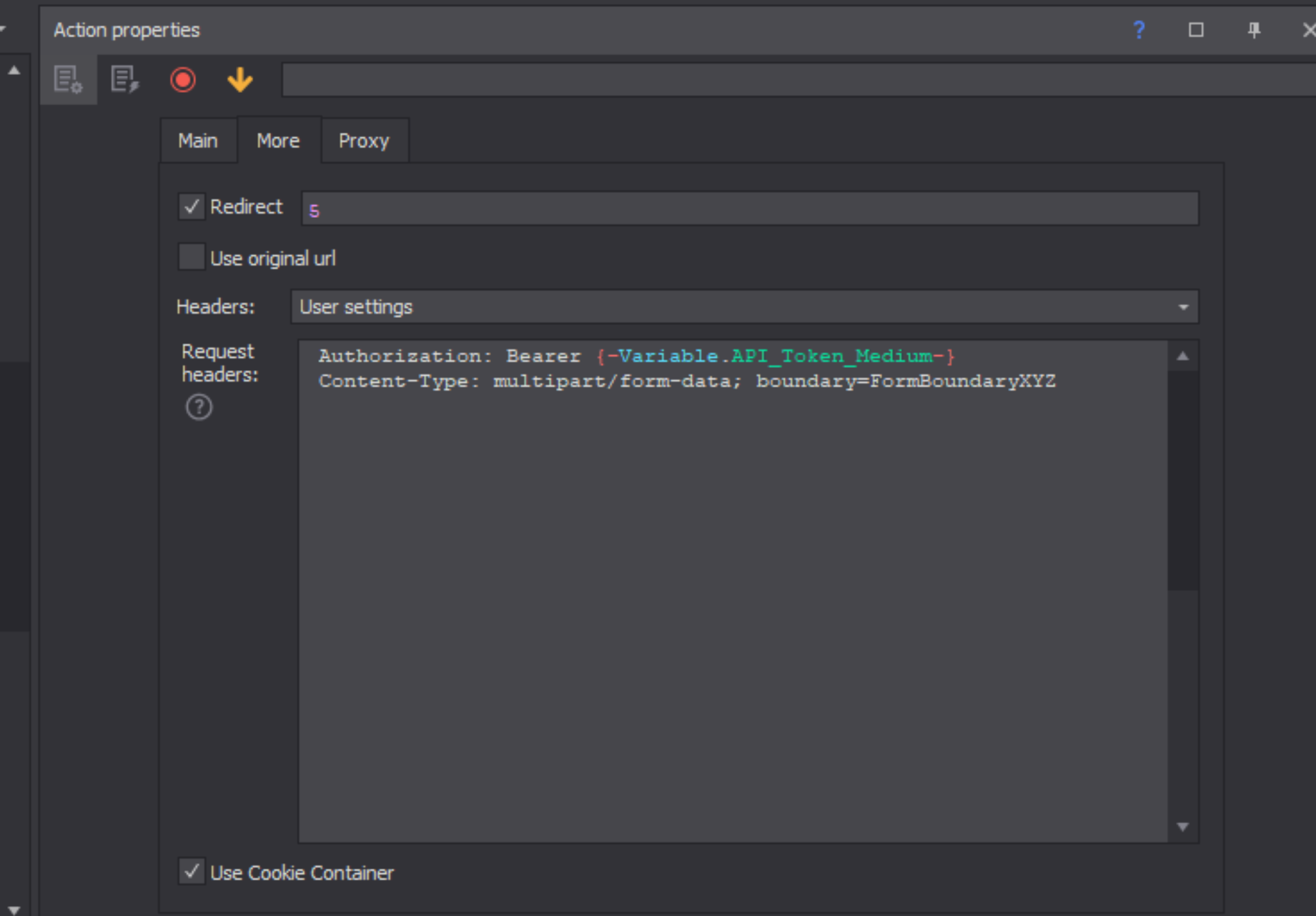The image size is (1316, 916).
Task: Click the headers scrollbar down arrow
Action: (1183, 827)
